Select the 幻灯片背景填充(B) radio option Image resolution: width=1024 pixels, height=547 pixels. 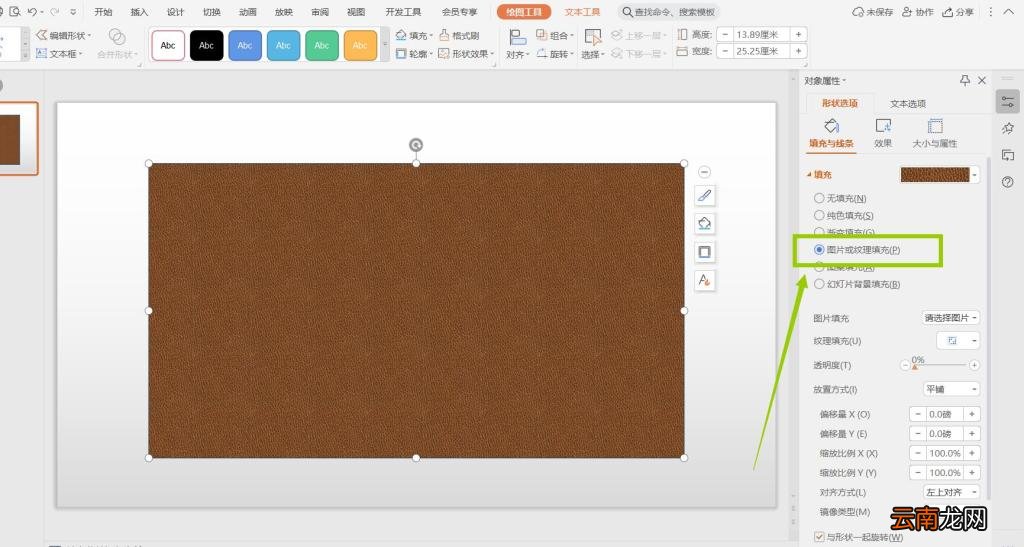pyautogui.click(x=857, y=284)
